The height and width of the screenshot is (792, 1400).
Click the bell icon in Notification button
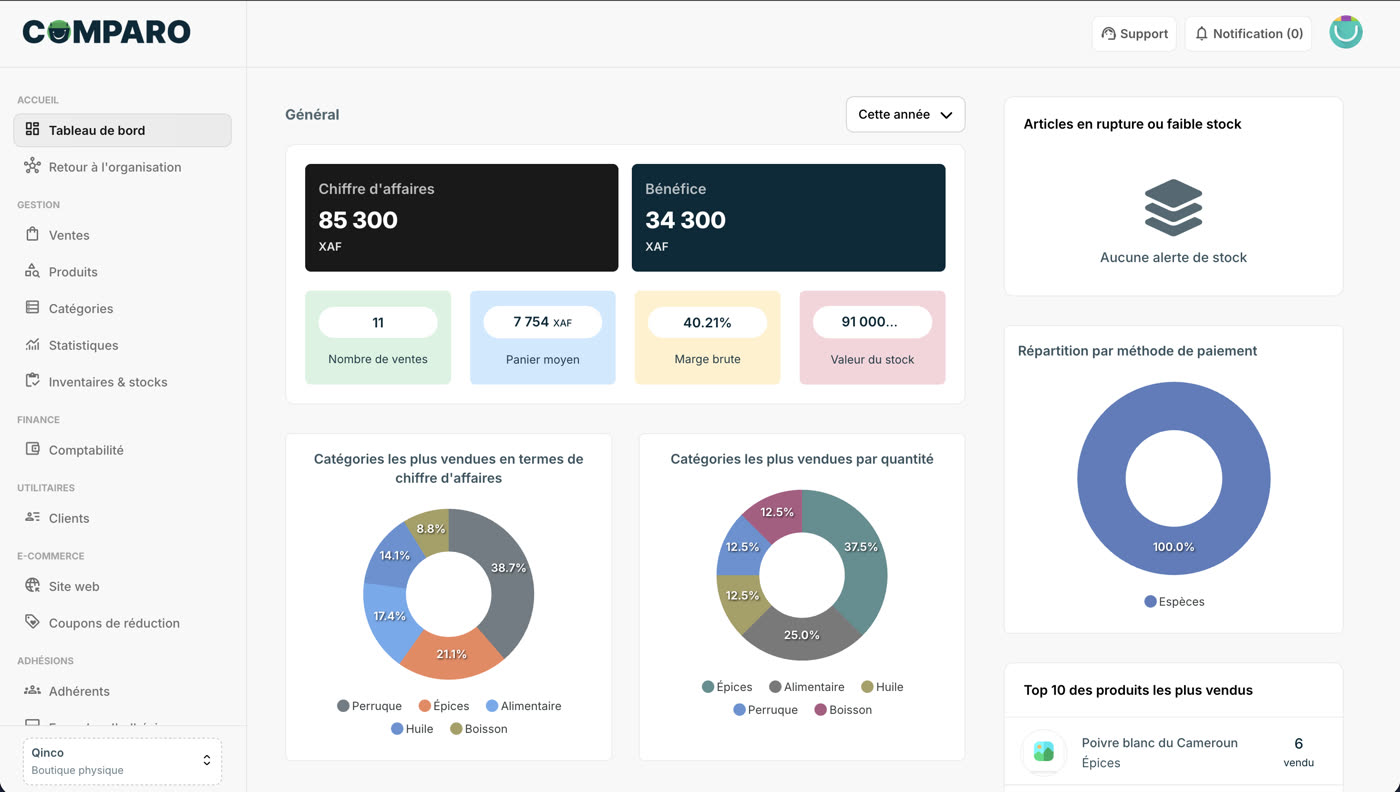[1202, 34]
